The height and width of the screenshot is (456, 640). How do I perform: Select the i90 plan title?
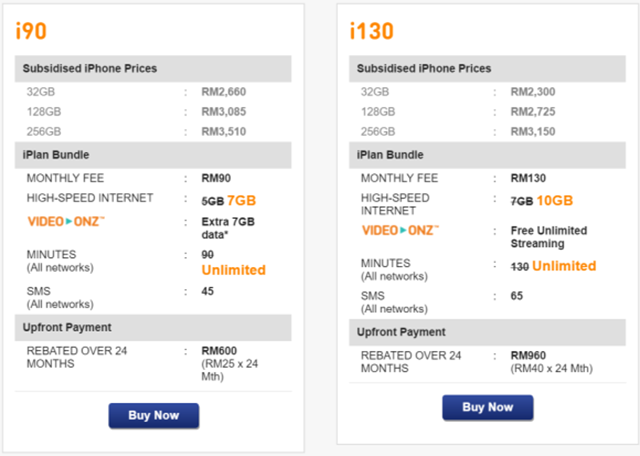pos(31,31)
